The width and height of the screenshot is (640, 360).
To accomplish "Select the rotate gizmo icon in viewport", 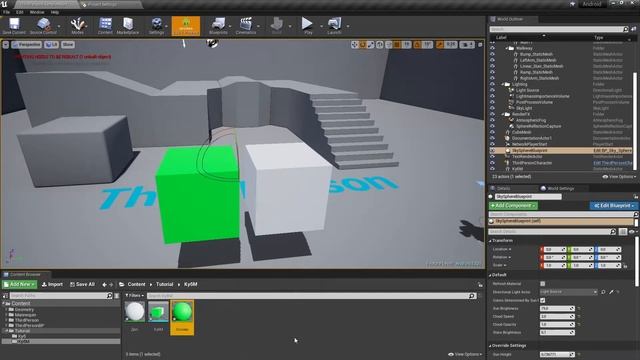I will 362,44.
